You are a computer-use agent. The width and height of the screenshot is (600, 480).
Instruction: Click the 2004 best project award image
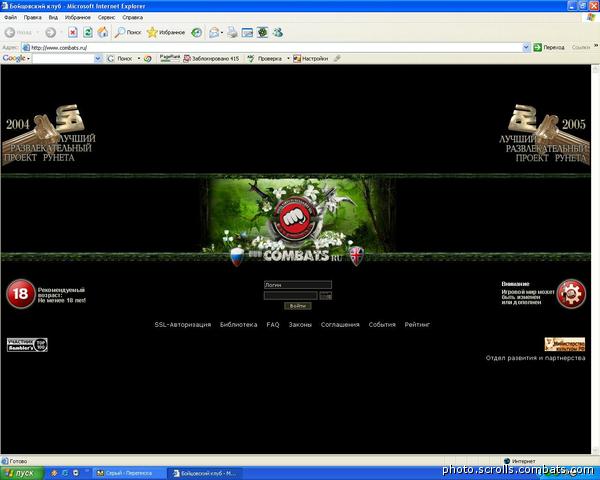pos(49,135)
